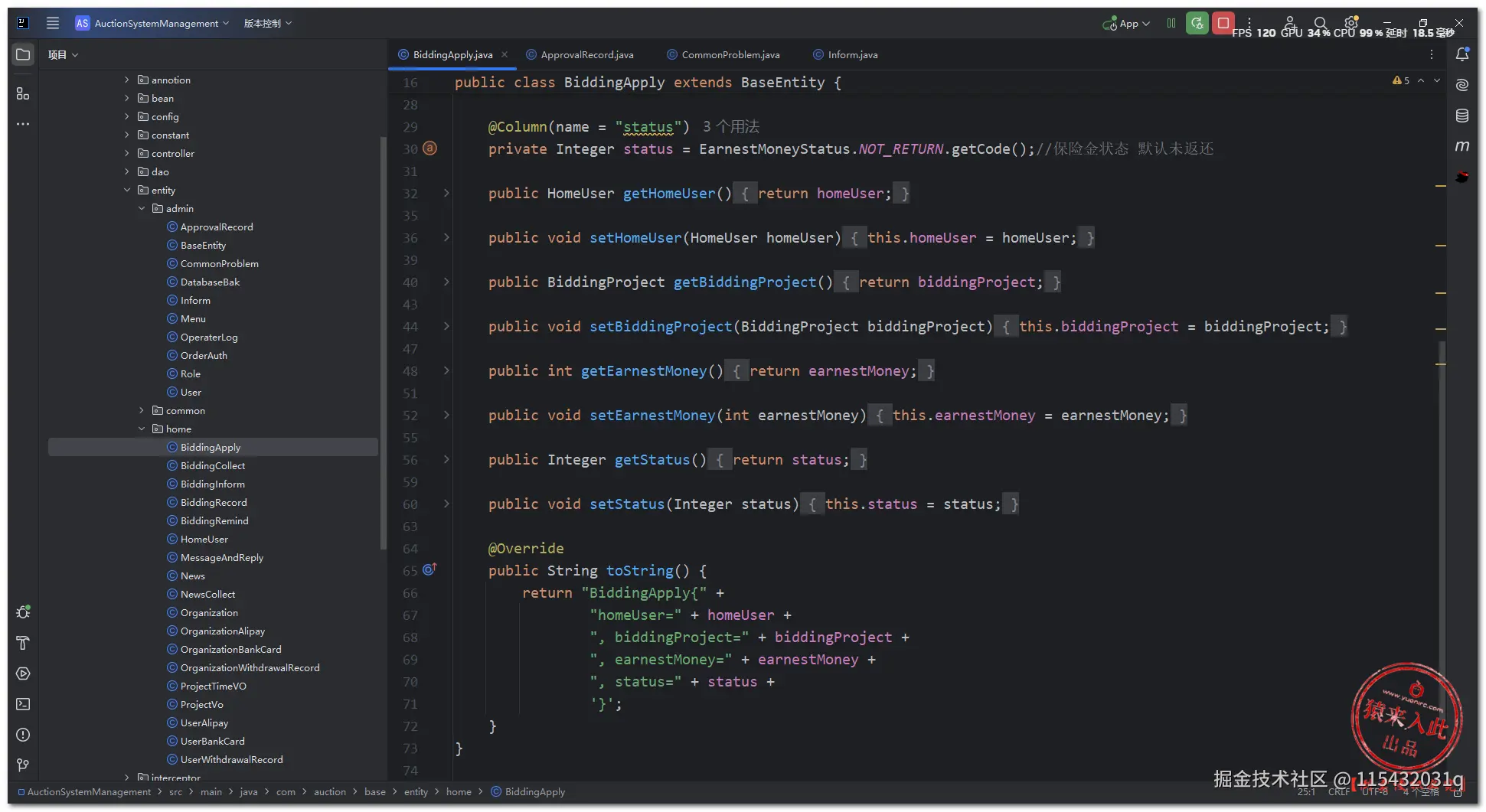Expand the annotion folder
The height and width of the screenshot is (812, 1486).
pos(127,80)
